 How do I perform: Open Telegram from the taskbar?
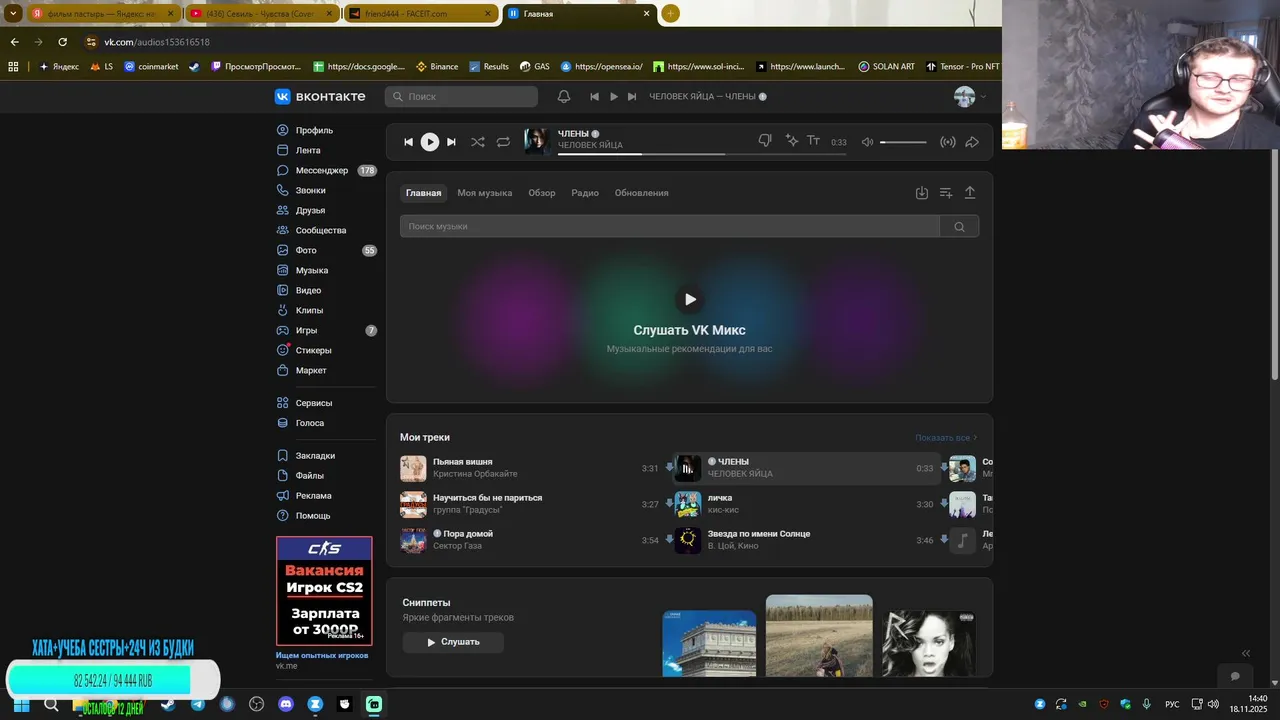point(198,704)
